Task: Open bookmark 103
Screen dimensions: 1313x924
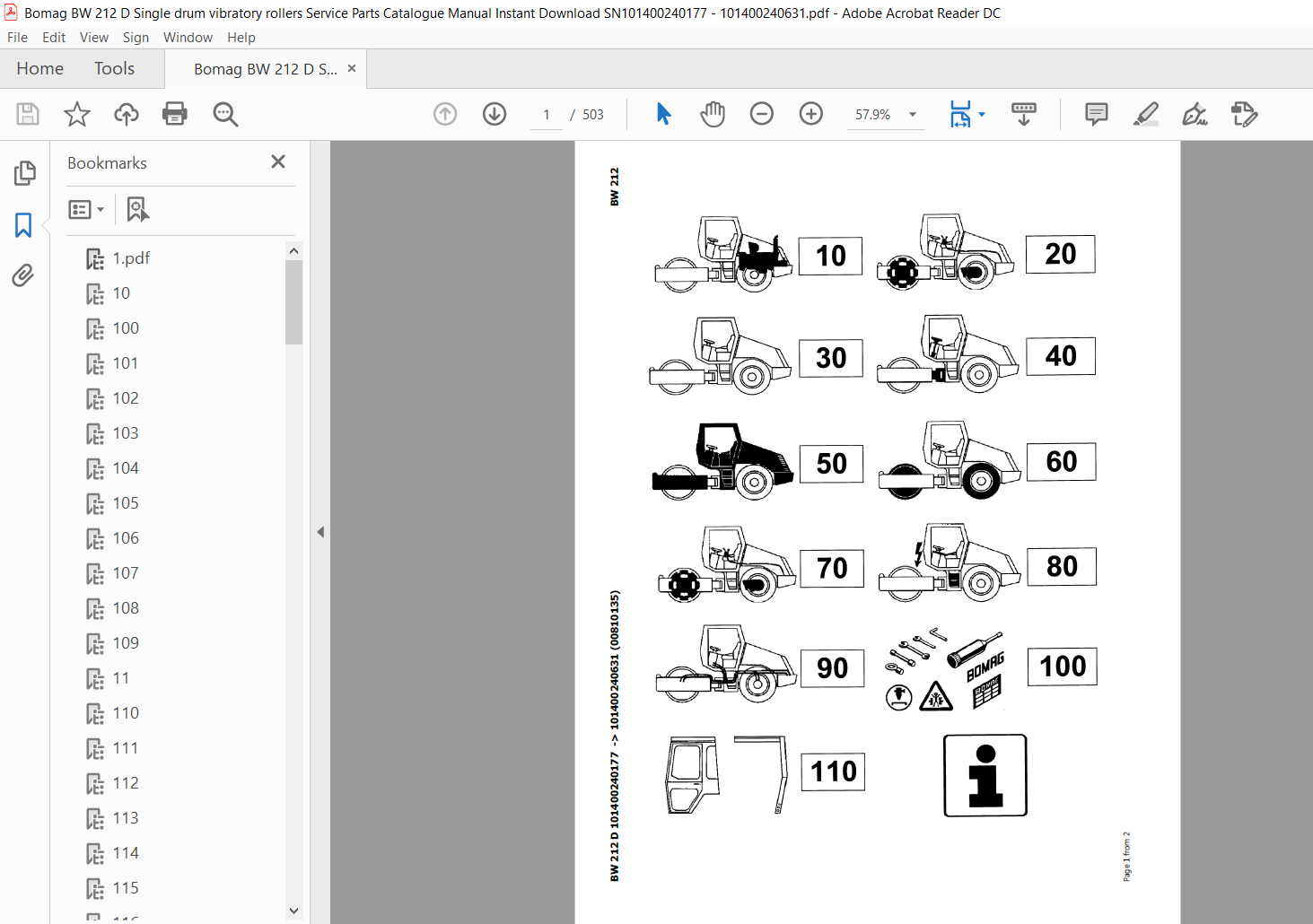Action: pos(126,433)
